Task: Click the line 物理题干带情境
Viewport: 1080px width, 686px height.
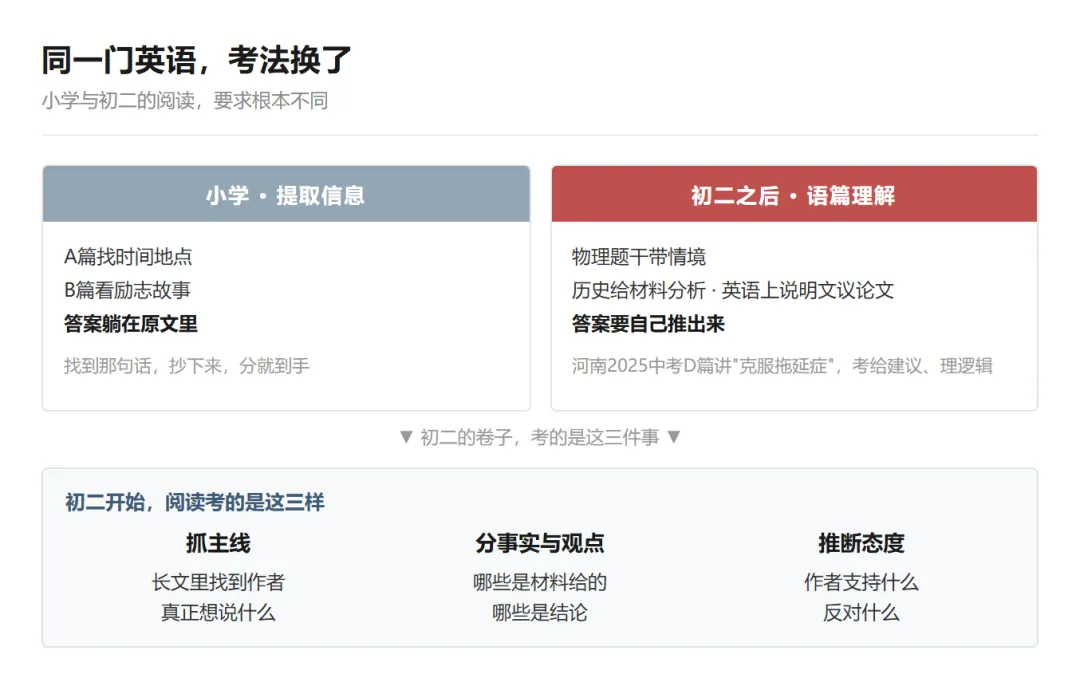Action: pyautogui.click(x=638, y=257)
